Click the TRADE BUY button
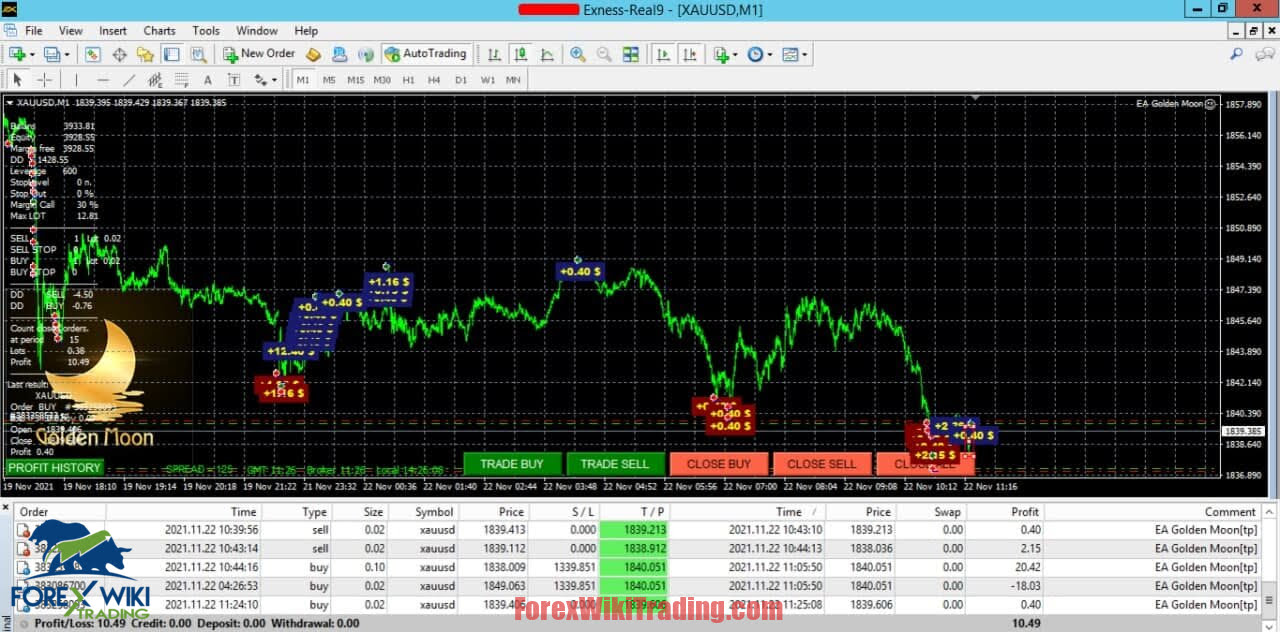Screen dimensions: 1280x632 (x=512, y=464)
